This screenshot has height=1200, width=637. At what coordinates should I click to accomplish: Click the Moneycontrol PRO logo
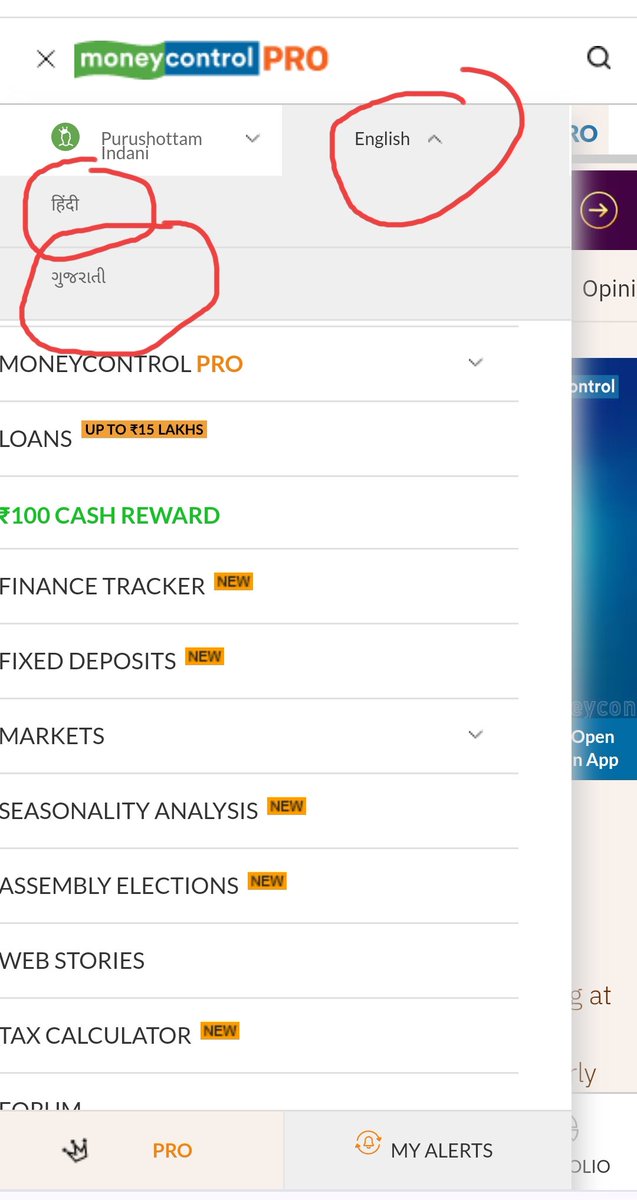[201, 59]
